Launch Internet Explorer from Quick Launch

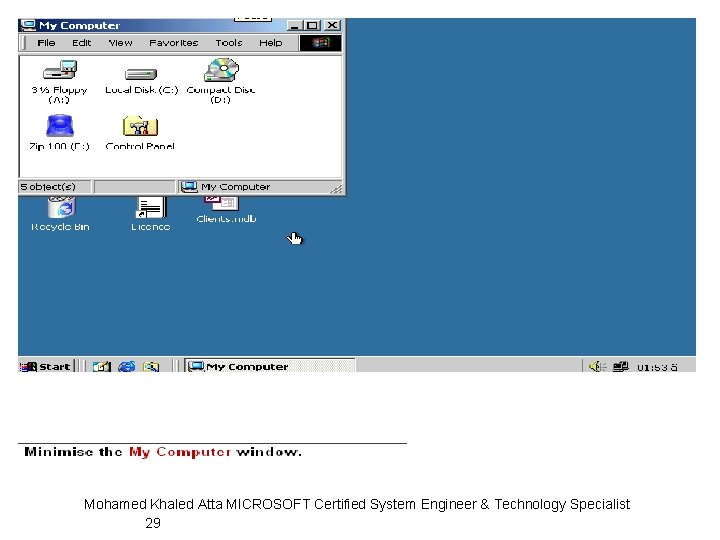[x=127, y=366]
